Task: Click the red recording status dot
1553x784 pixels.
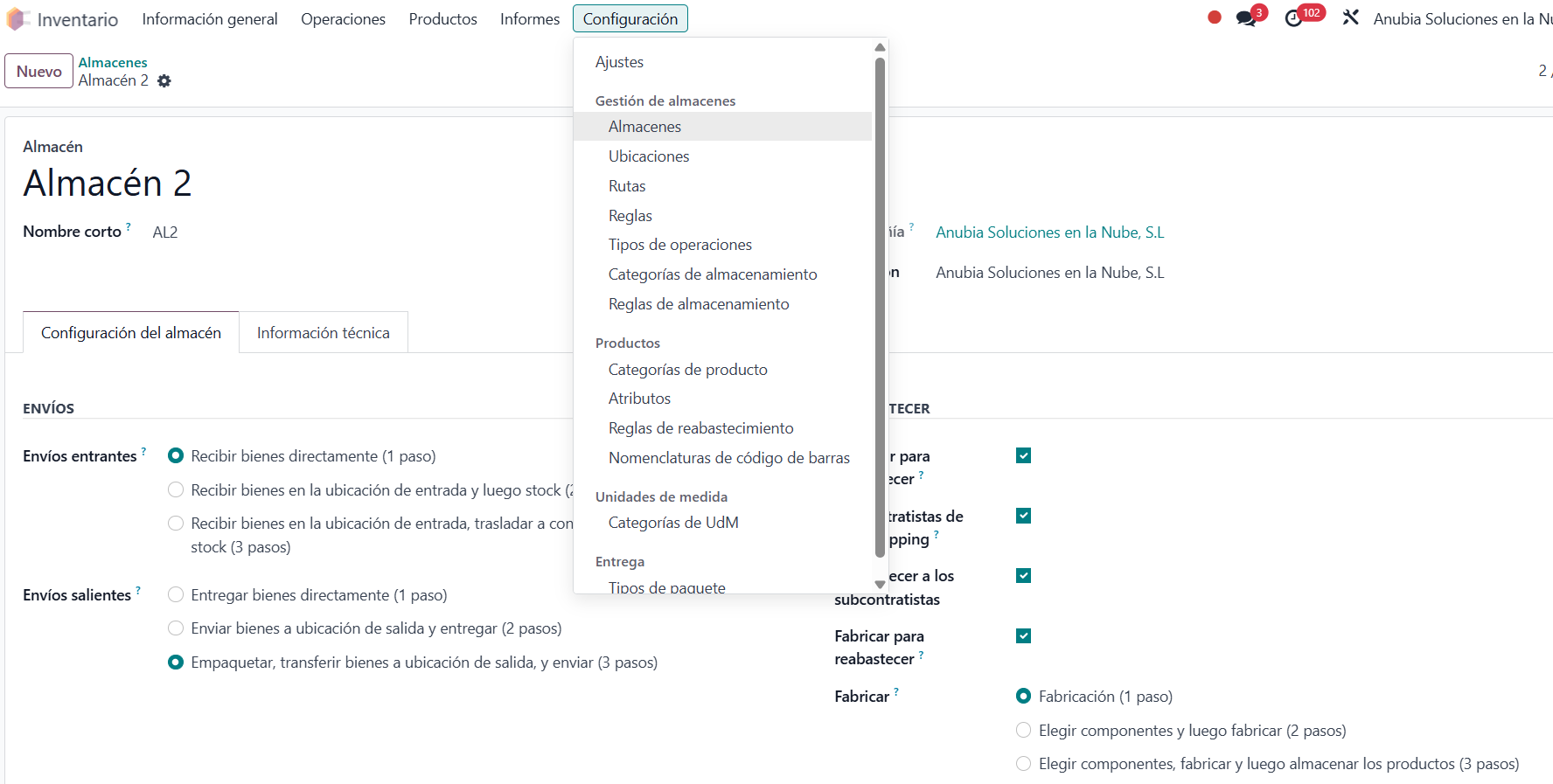Action: pyautogui.click(x=1214, y=17)
